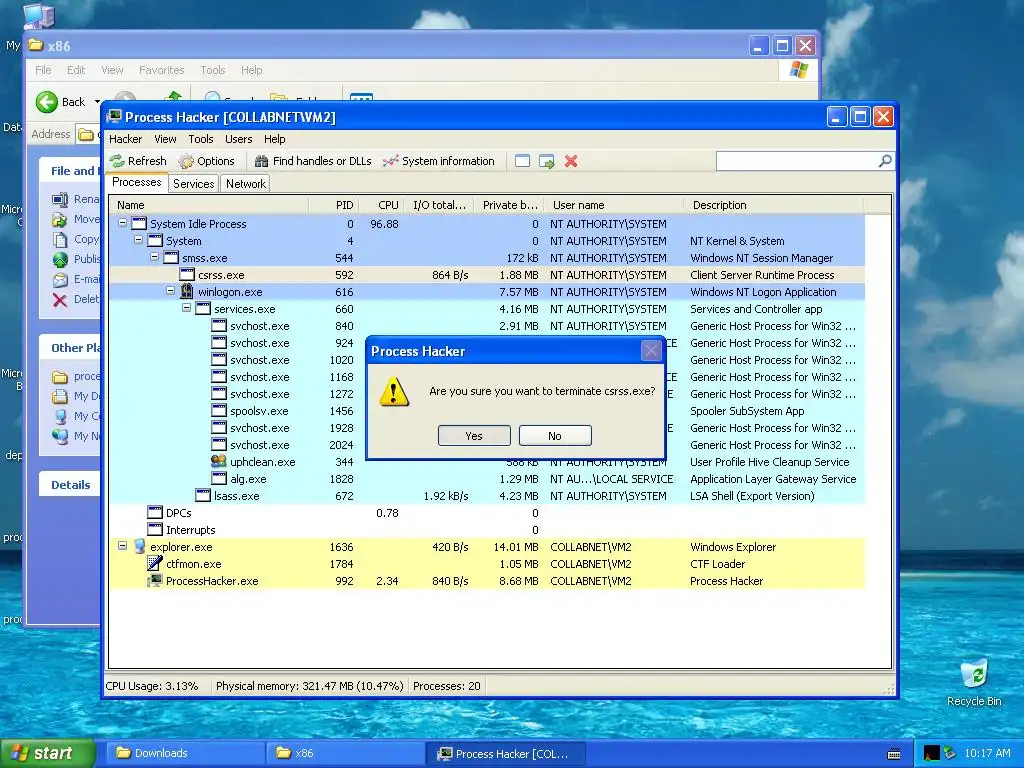
Task: Select the DPCs row
Action: 487,513
